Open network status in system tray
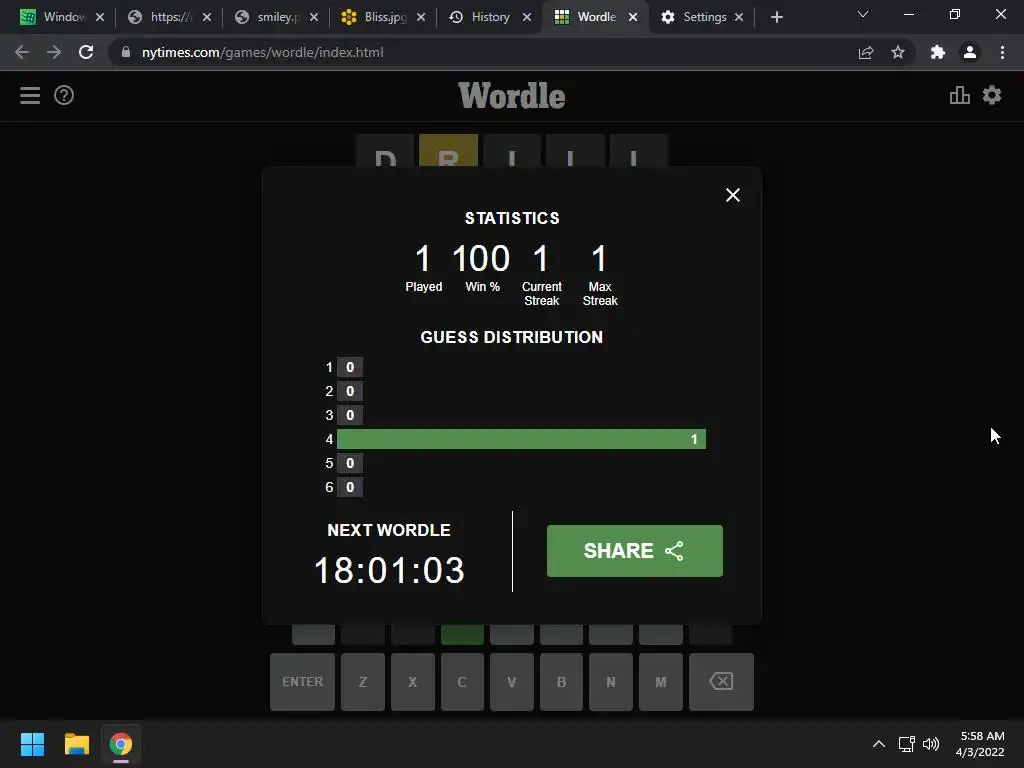This screenshot has width=1024, height=768. click(x=906, y=744)
